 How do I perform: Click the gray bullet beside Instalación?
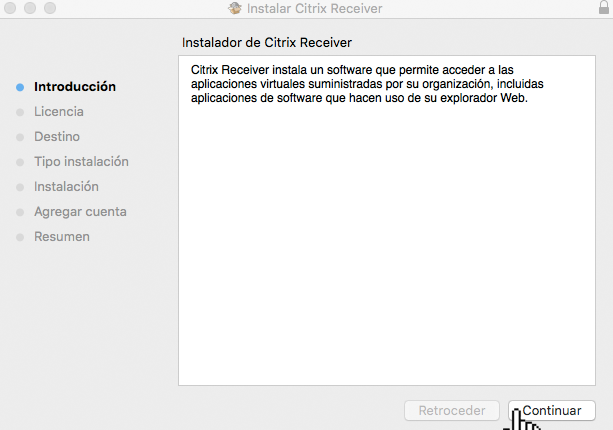[x=20, y=187]
